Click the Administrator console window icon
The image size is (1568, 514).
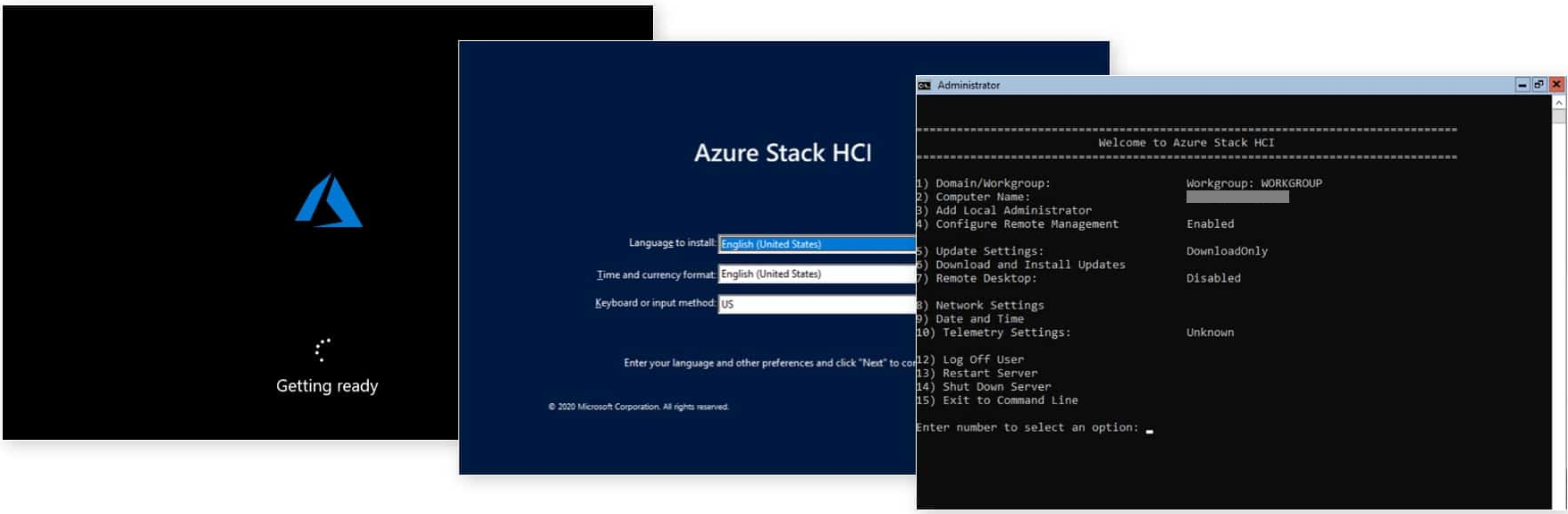(925, 86)
